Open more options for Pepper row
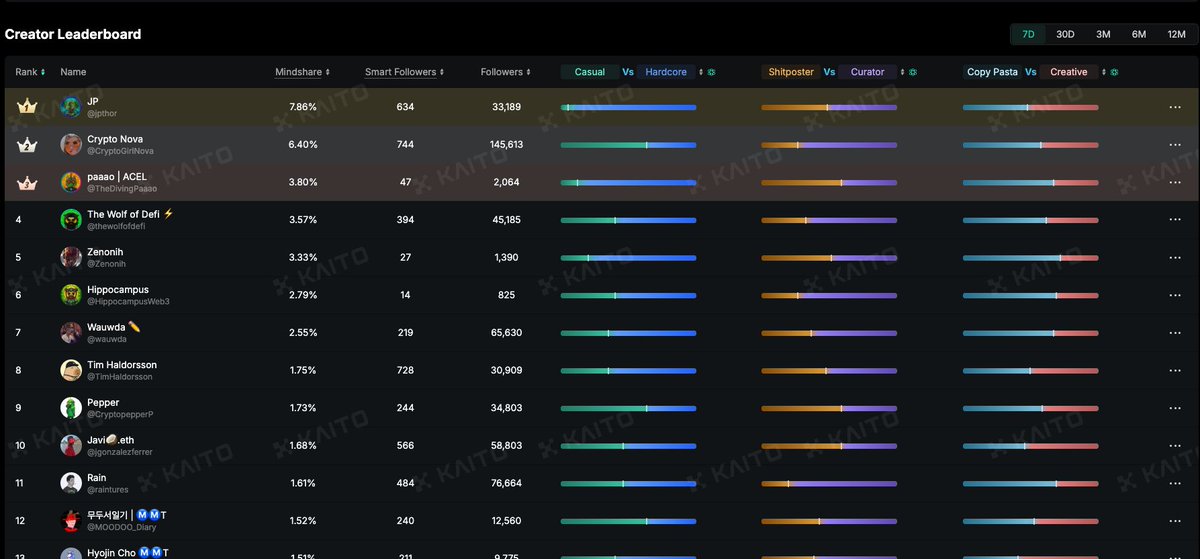This screenshot has height=559, width=1200. point(1175,408)
